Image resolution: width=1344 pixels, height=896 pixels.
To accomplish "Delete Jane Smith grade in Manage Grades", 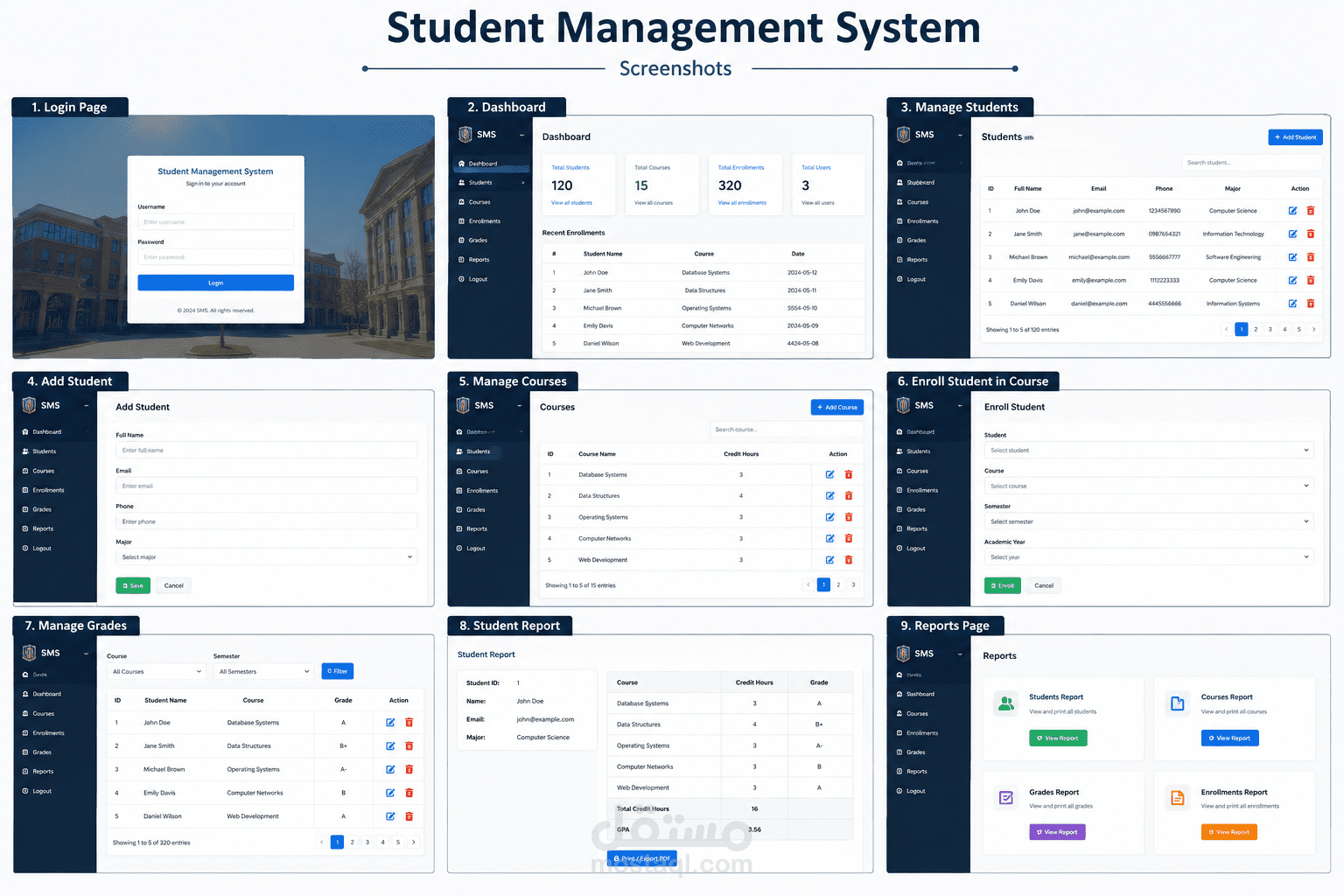I will (409, 745).
